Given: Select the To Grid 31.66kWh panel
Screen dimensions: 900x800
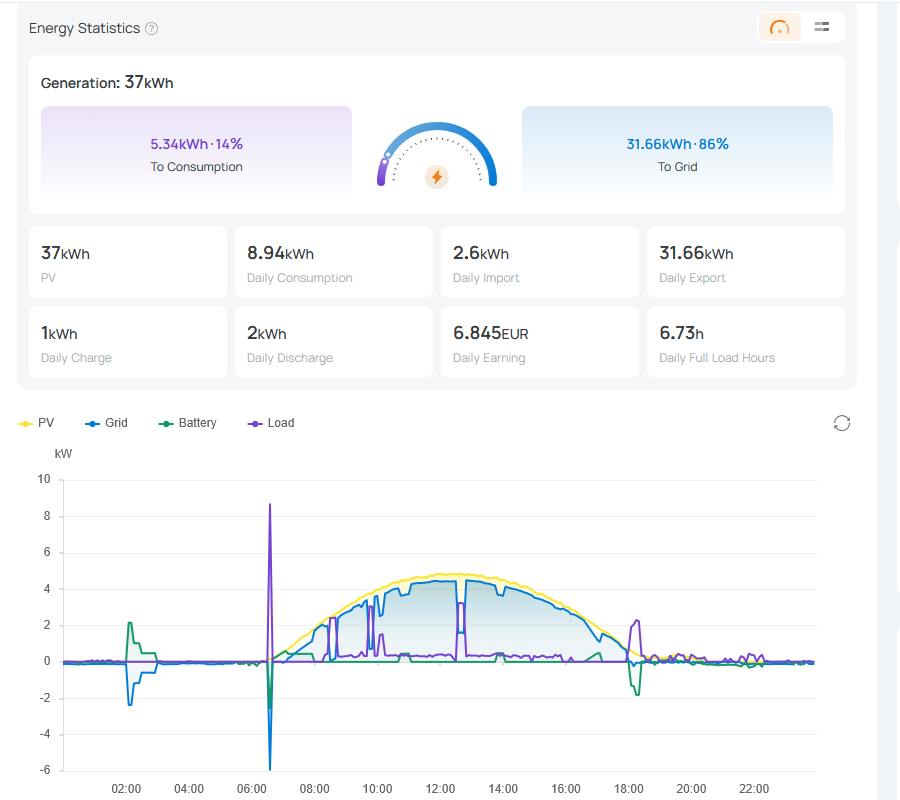Looking at the screenshot, I should 677,154.
